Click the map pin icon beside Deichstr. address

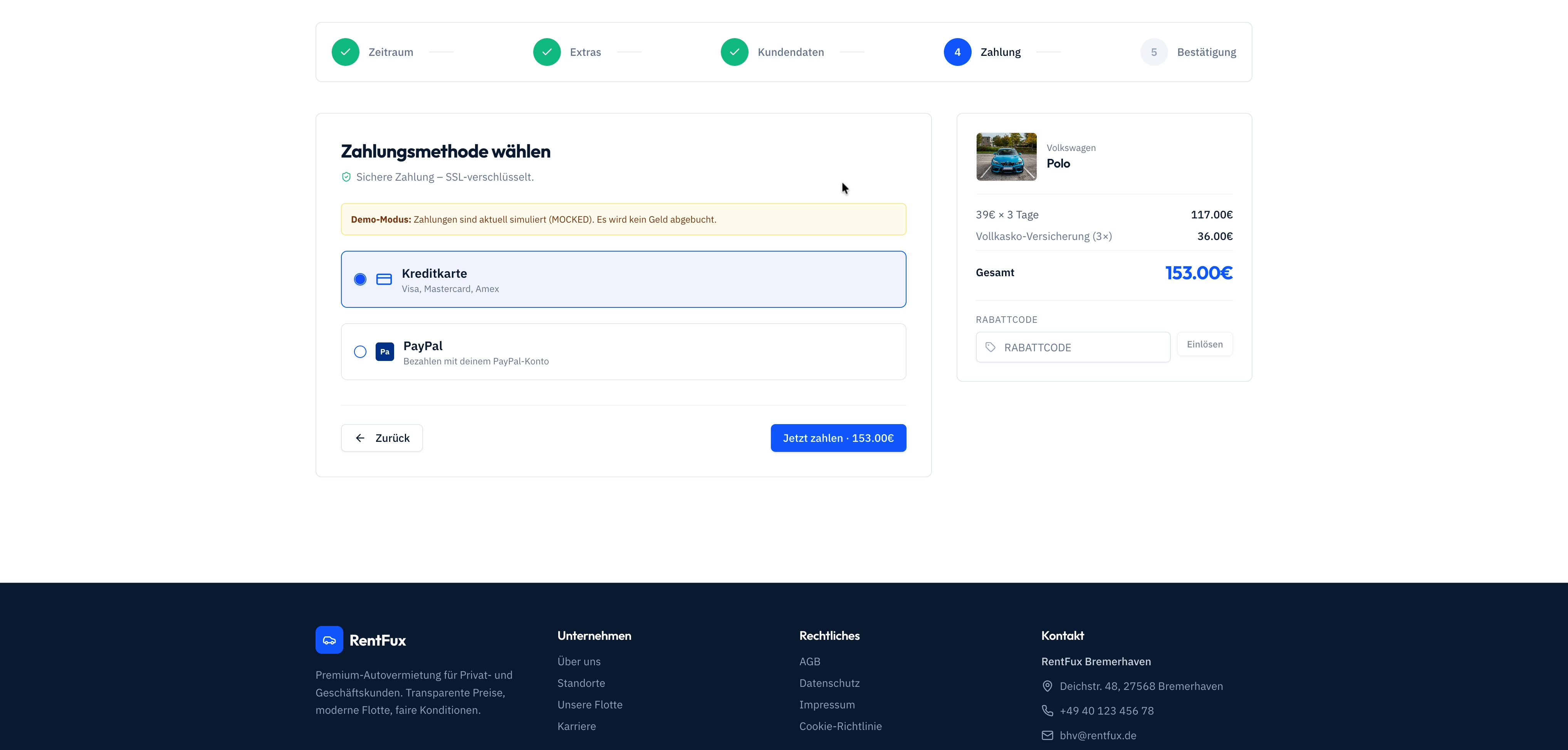(1047, 686)
